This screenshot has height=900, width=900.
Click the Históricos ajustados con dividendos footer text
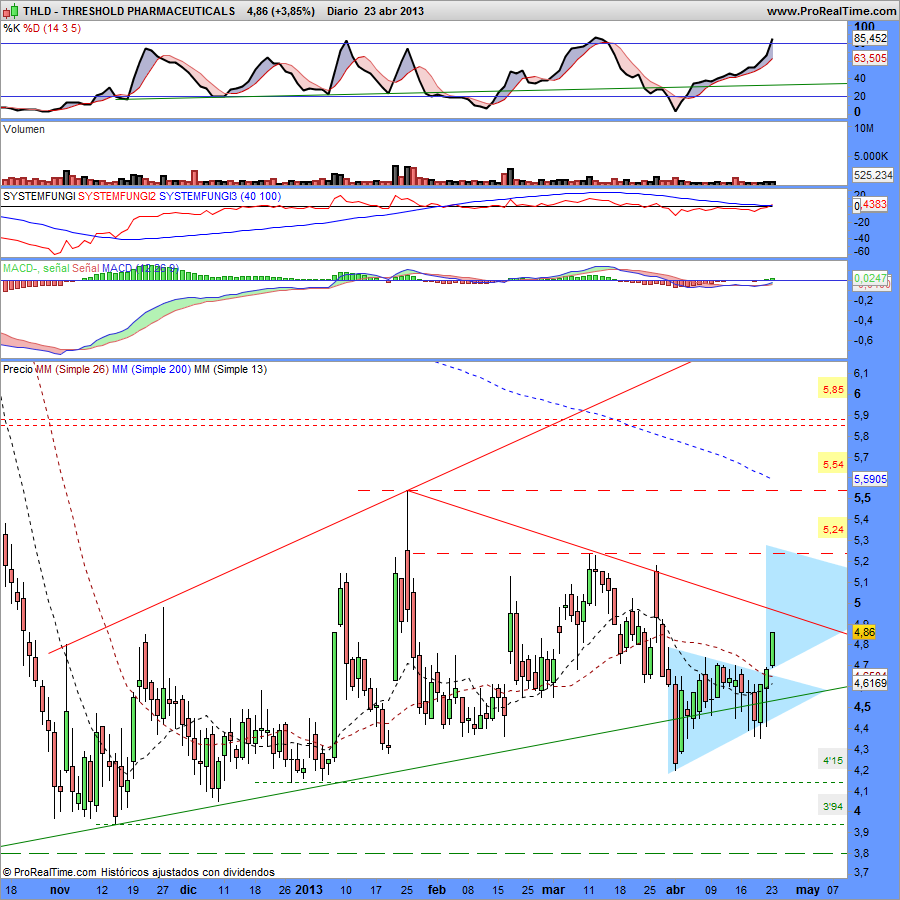pos(188,872)
